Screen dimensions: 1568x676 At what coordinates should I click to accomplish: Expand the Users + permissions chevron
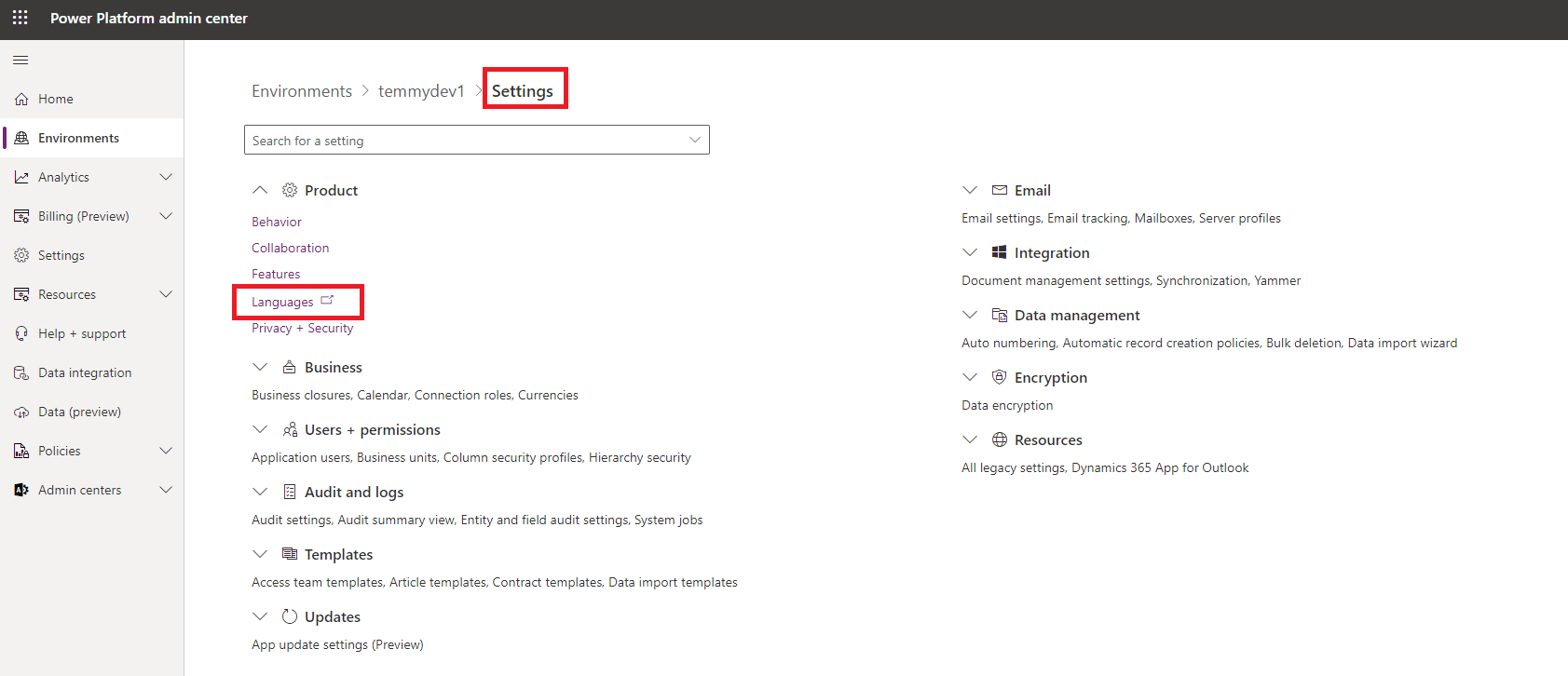[260, 429]
